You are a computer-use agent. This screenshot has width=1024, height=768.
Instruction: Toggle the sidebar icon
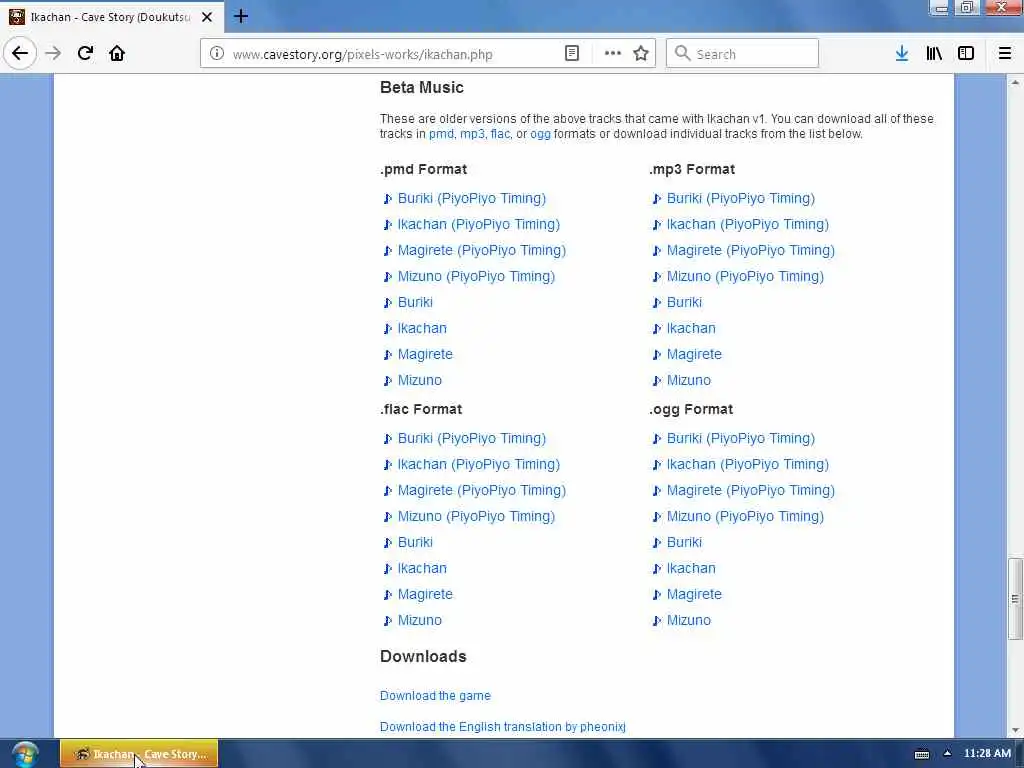966,54
